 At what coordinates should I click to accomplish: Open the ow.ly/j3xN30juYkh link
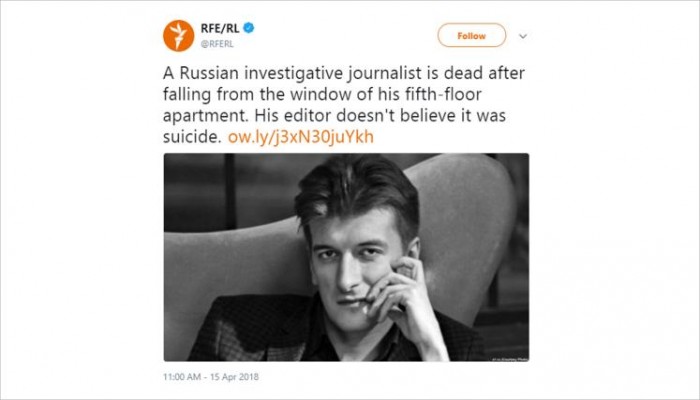pyautogui.click(x=300, y=137)
